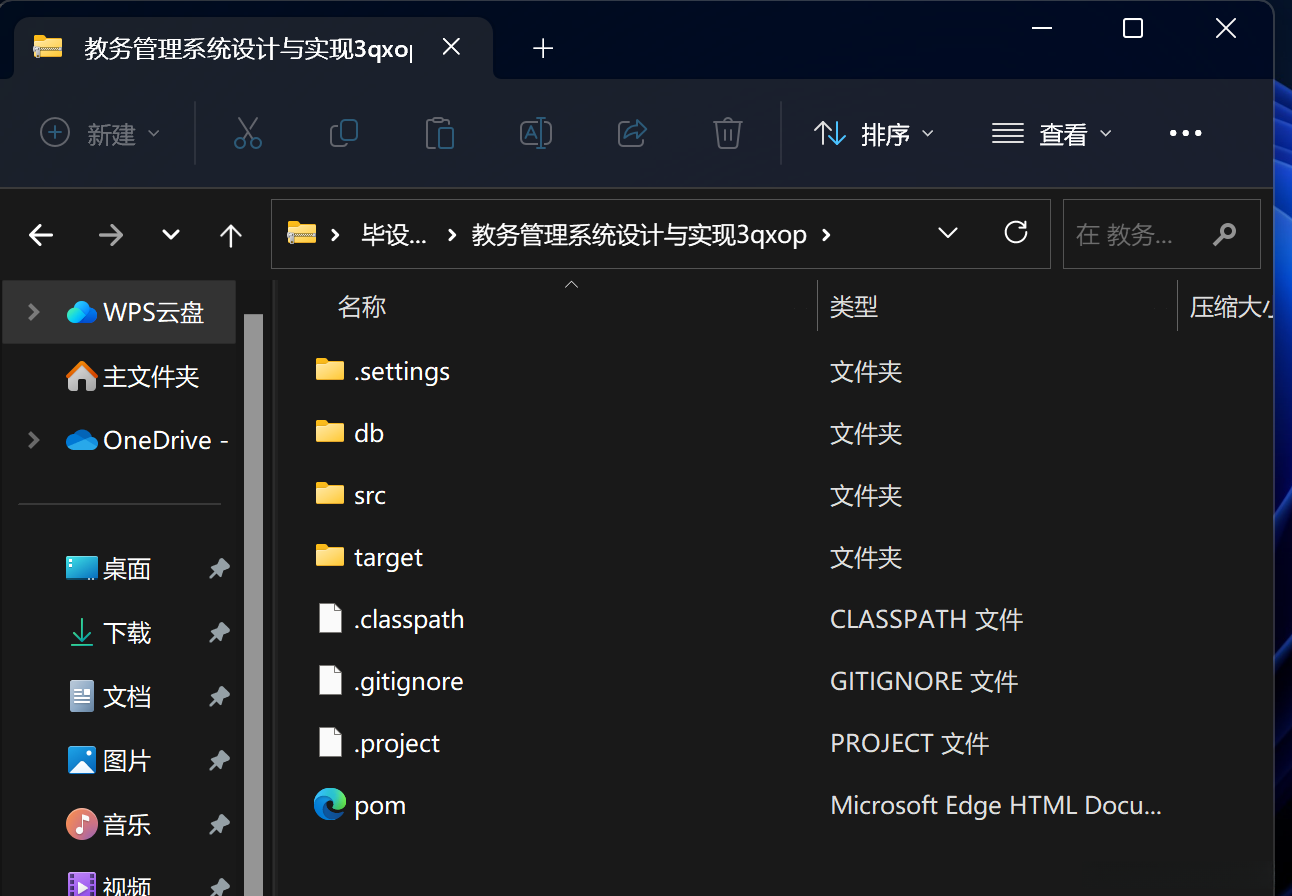Click the navigation pane scrollbar
Image resolution: width=1292 pixels, height=896 pixels.
(x=253, y=604)
